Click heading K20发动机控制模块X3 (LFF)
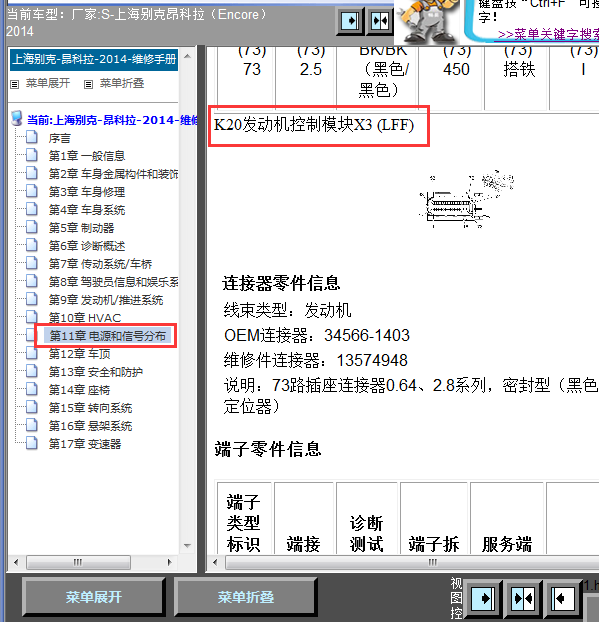 point(314,125)
